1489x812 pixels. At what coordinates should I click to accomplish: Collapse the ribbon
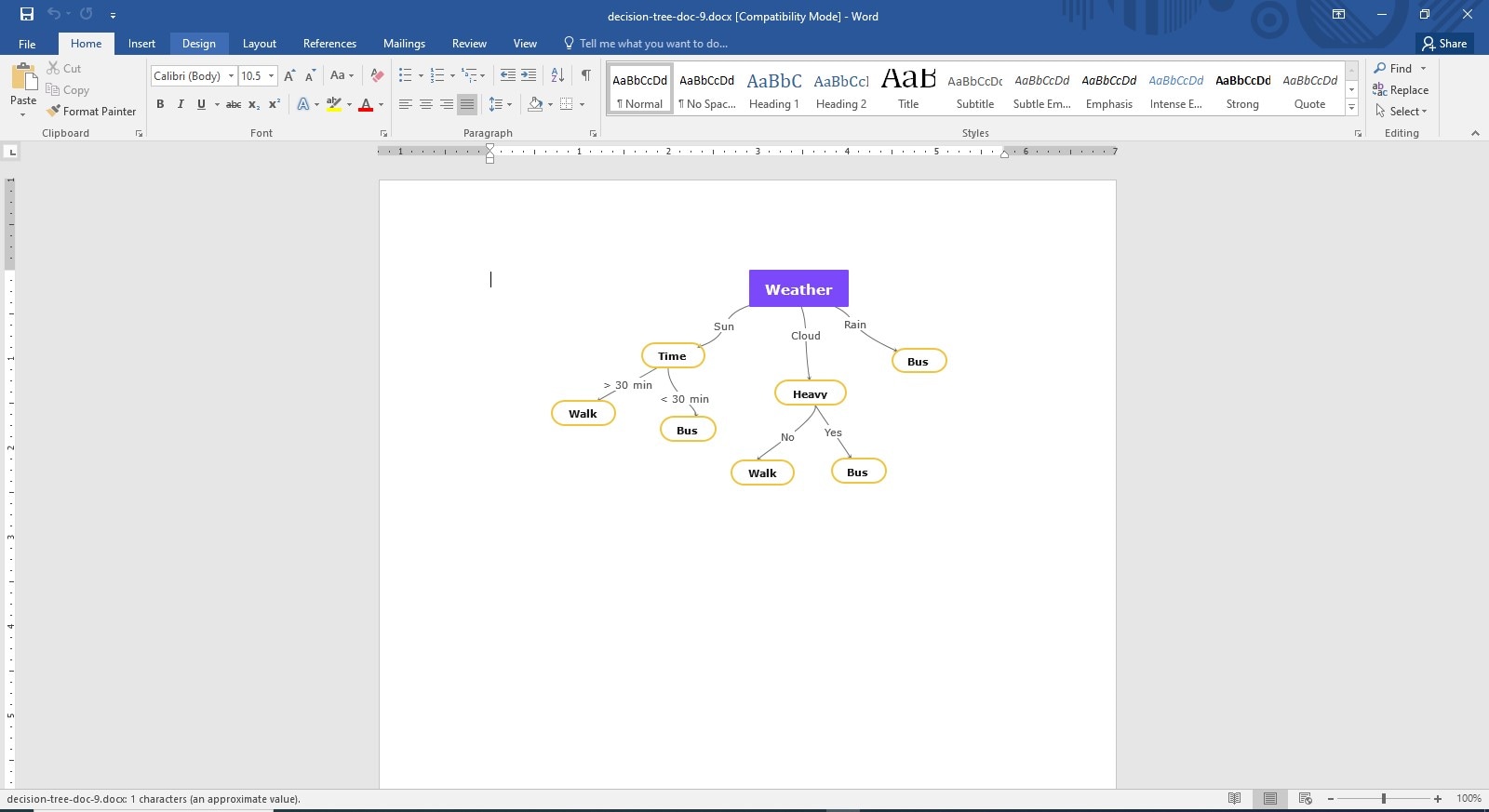1475,133
